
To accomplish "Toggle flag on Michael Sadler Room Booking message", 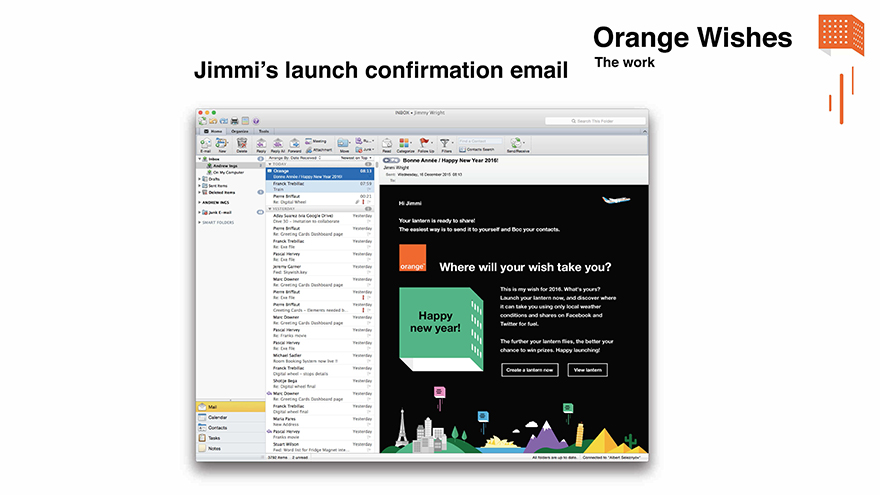I will pos(369,361).
